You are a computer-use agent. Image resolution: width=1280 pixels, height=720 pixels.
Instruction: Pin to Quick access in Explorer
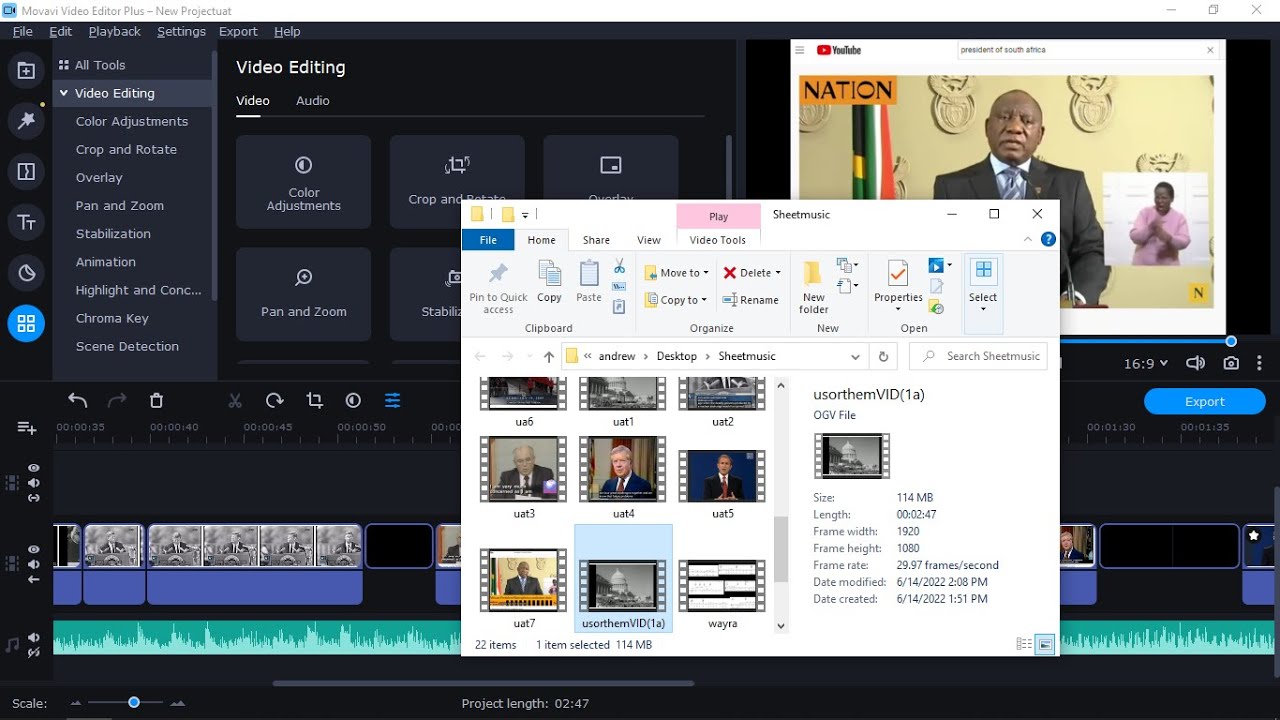(498, 288)
